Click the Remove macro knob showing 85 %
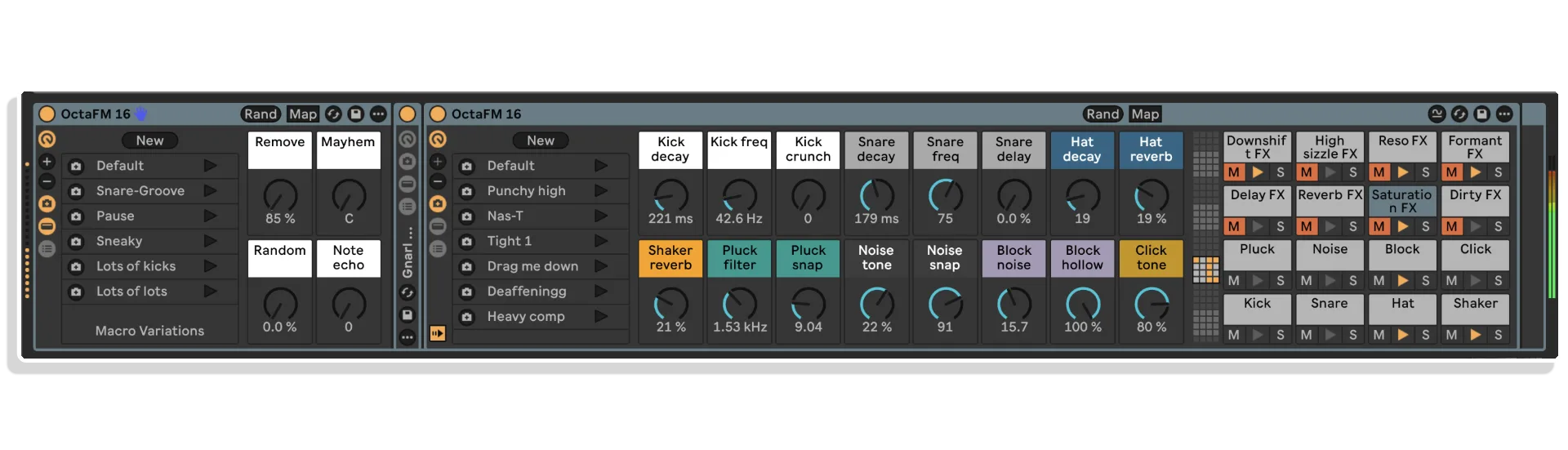Viewport: 1568px width, 450px height. 280,196
